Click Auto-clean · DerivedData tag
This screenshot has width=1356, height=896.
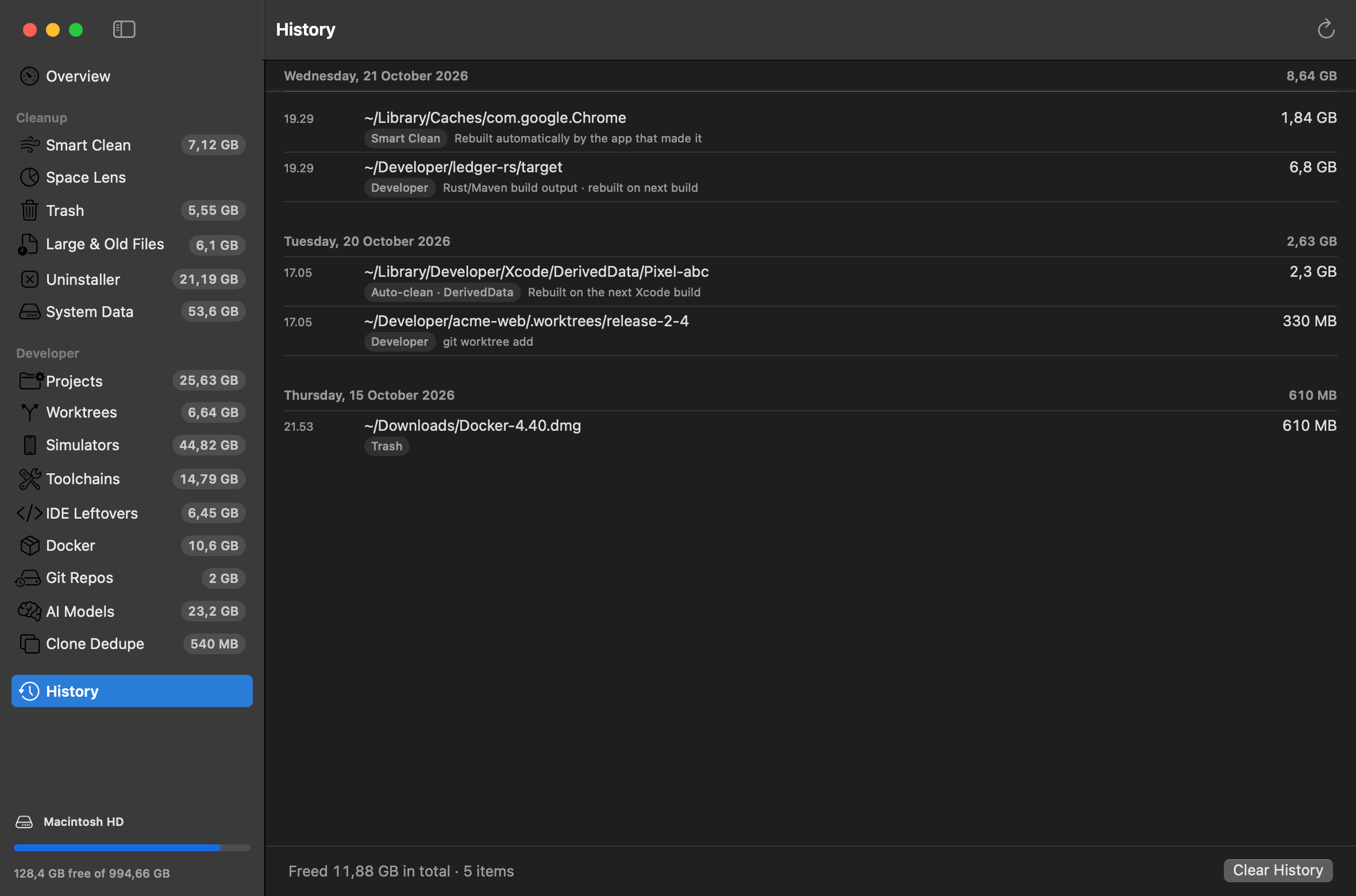(442, 292)
